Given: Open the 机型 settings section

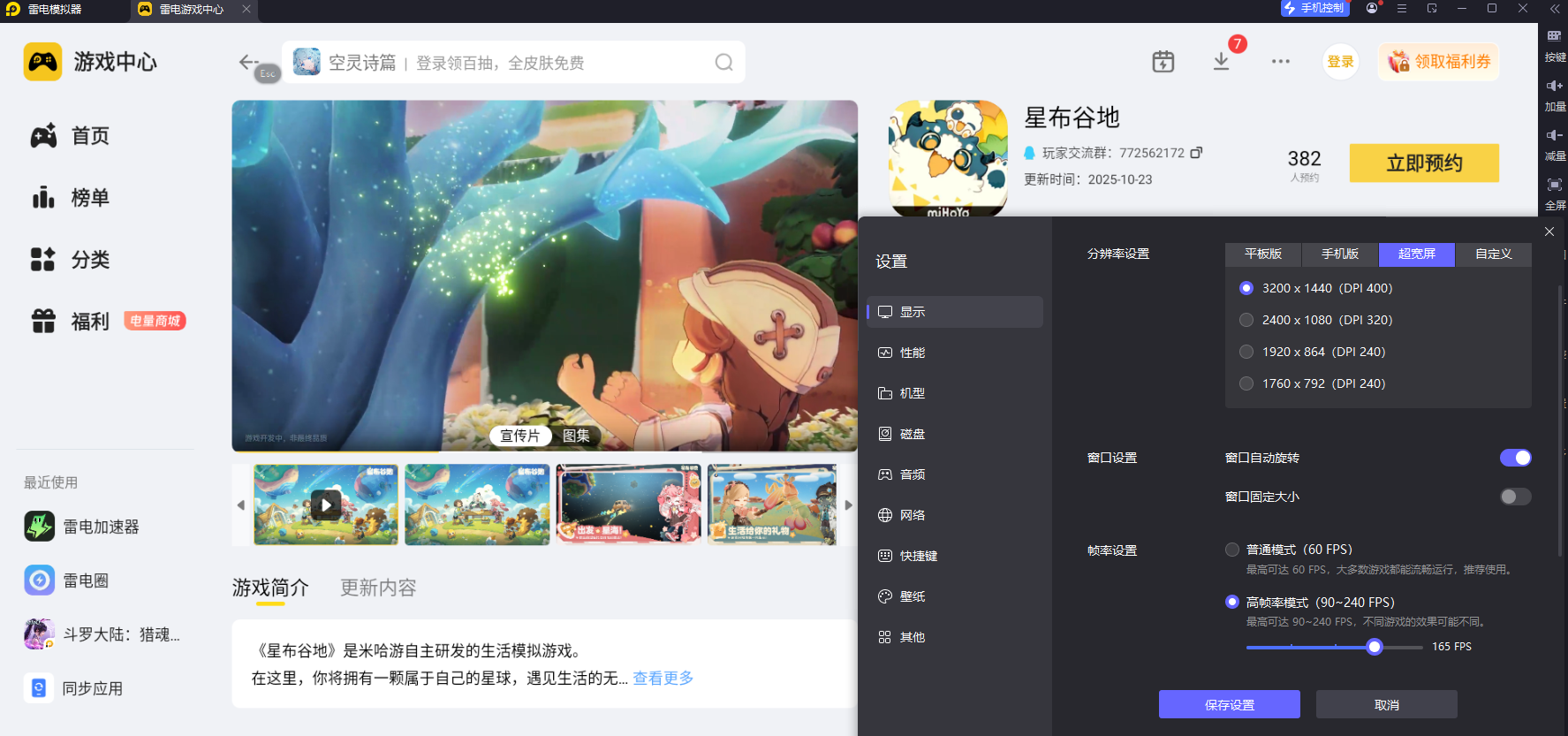Looking at the screenshot, I should point(955,393).
